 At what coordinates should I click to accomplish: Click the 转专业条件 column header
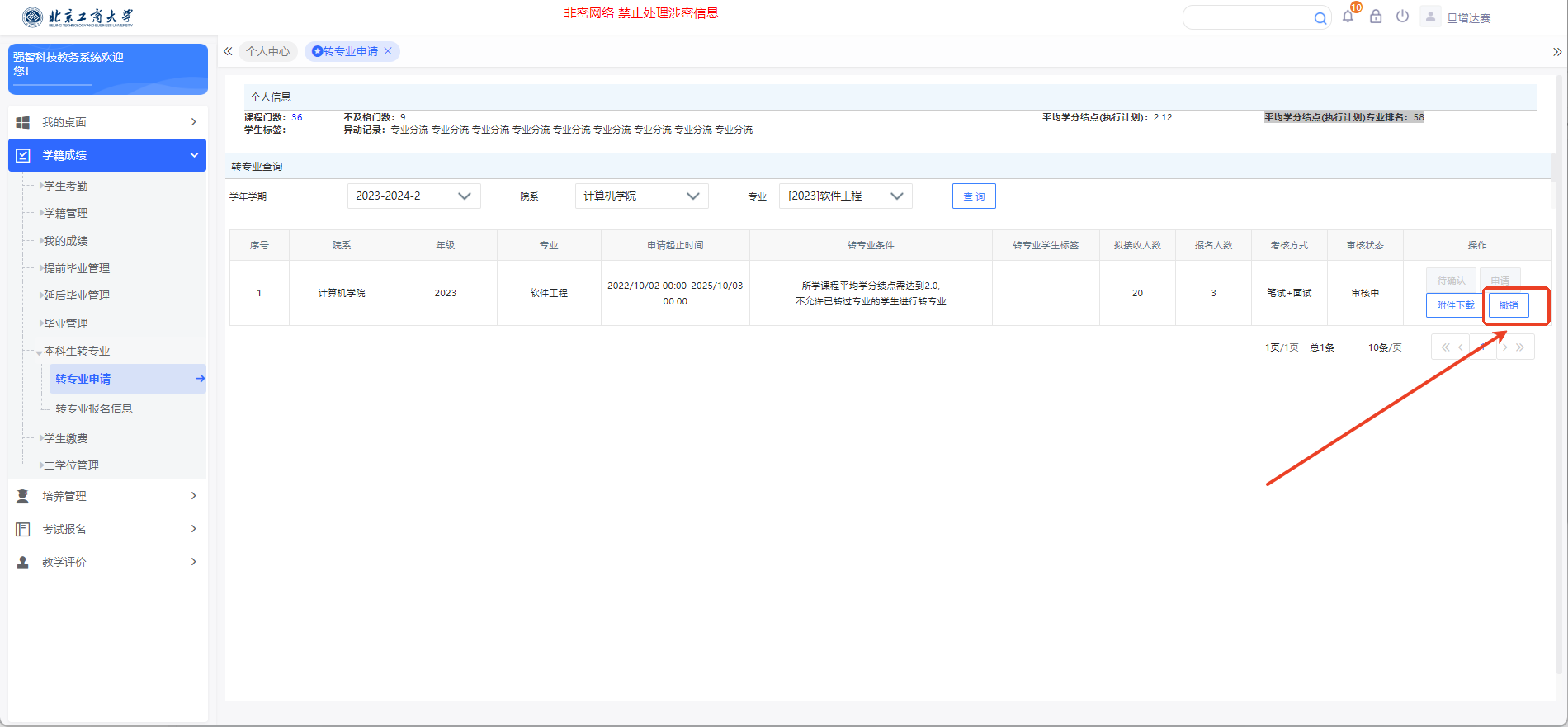871,245
